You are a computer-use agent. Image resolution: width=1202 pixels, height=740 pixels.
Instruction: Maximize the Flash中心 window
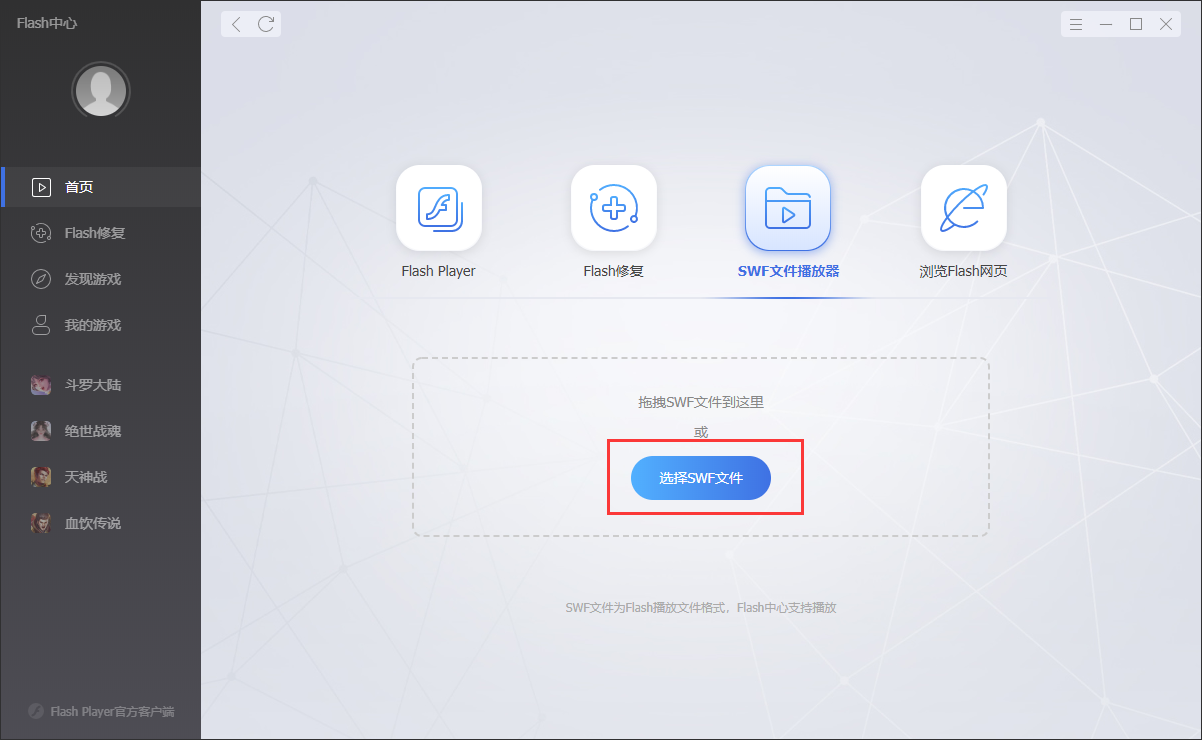(1136, 24)
